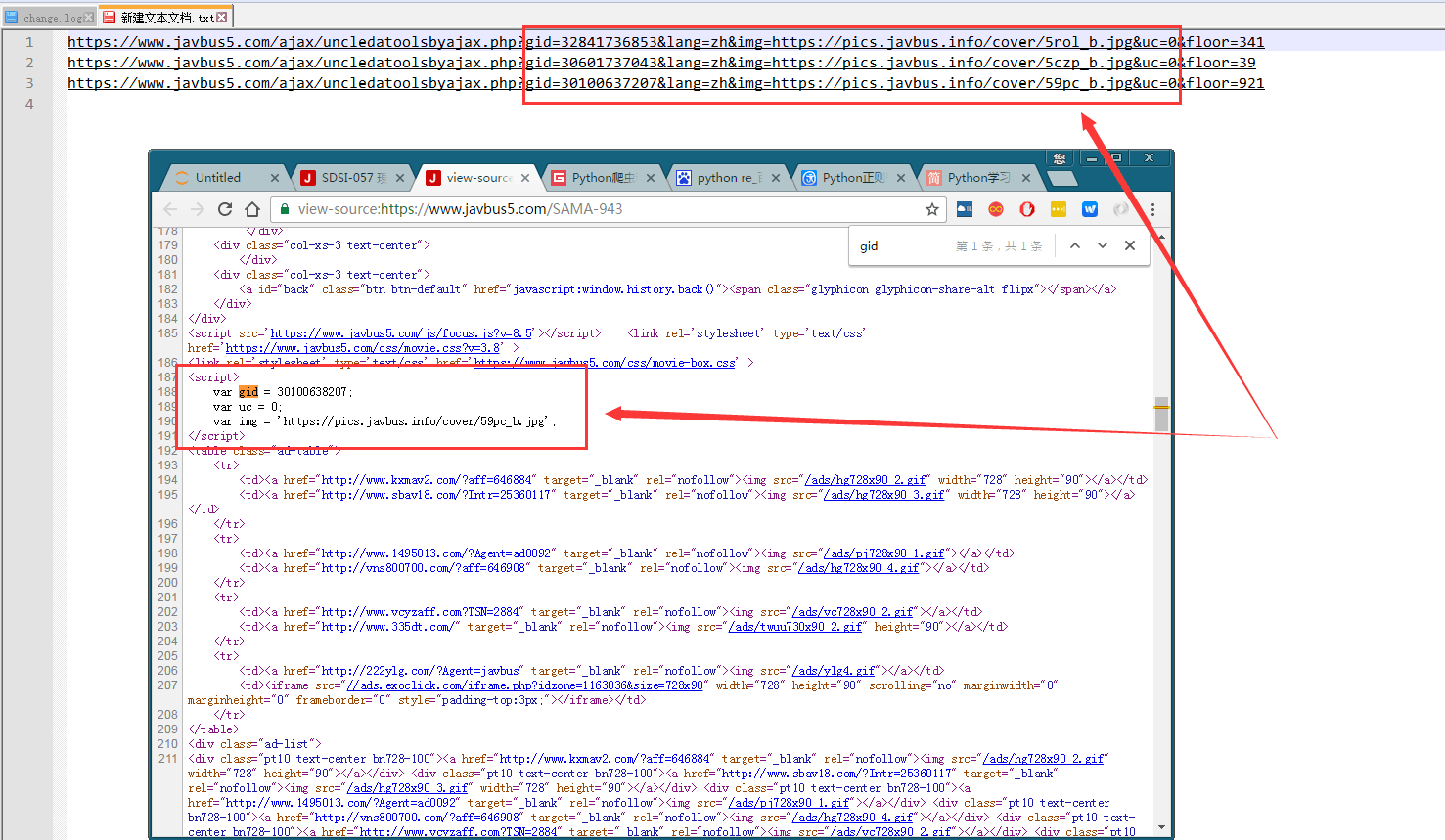
Task: Close the view-source tab
Action: click(525, 178)
